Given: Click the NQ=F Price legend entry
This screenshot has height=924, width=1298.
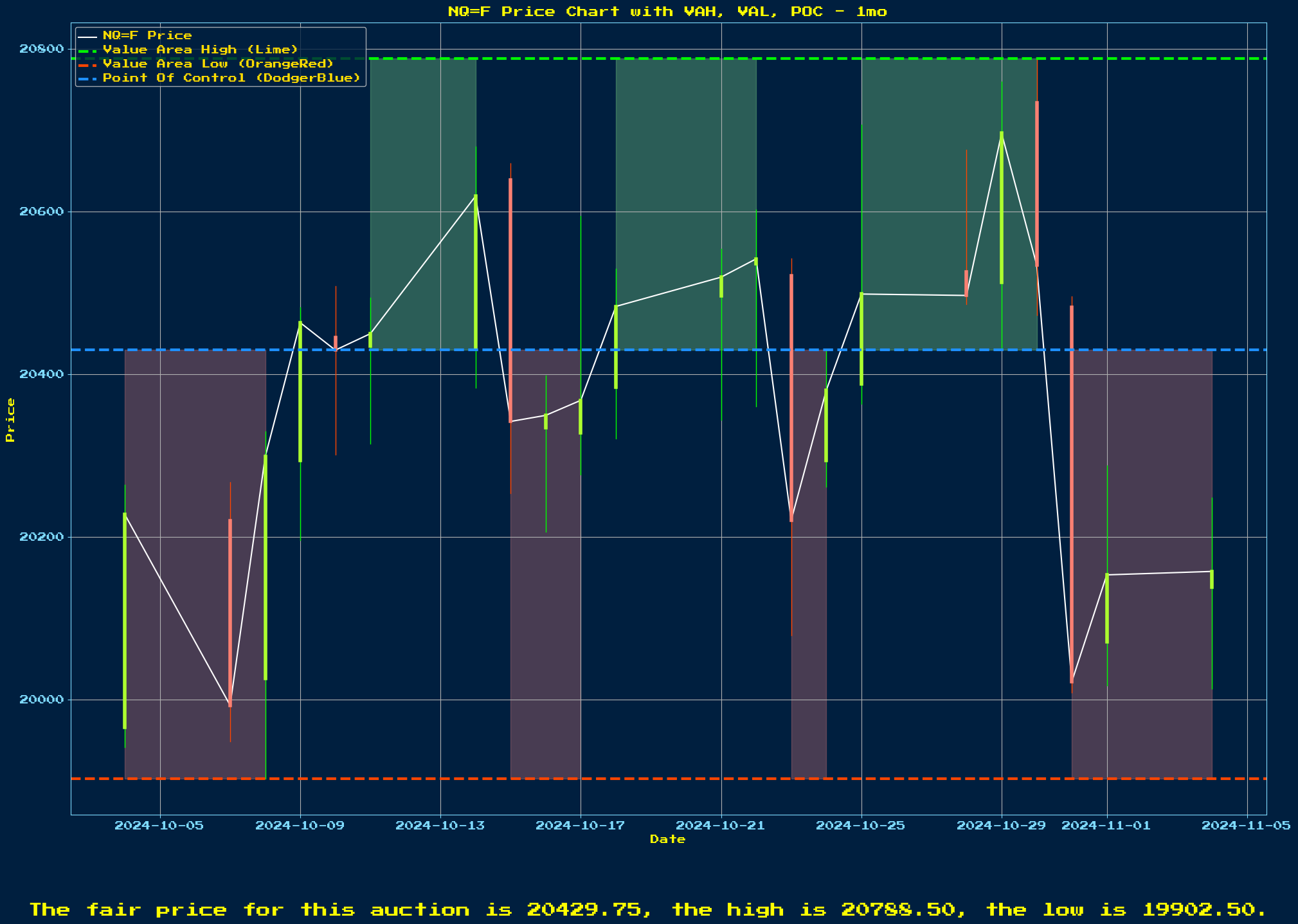Looking at the screenshot, I should pyautogui.click(x=147, y=35).
